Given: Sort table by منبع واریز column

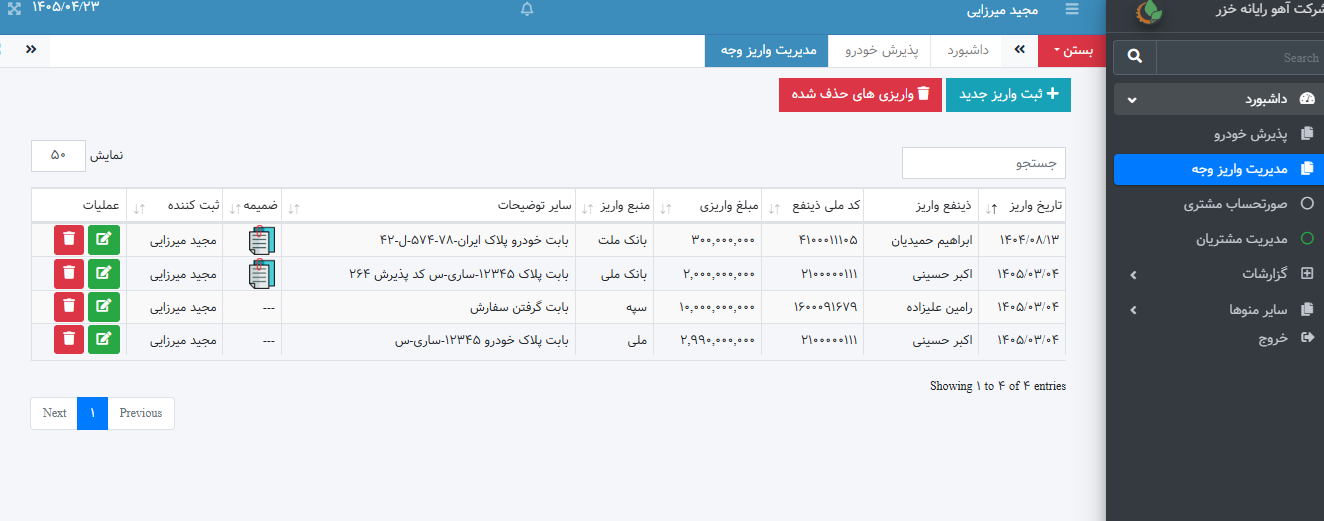Looking at the screenshot, I should click(x=616, y=206).
